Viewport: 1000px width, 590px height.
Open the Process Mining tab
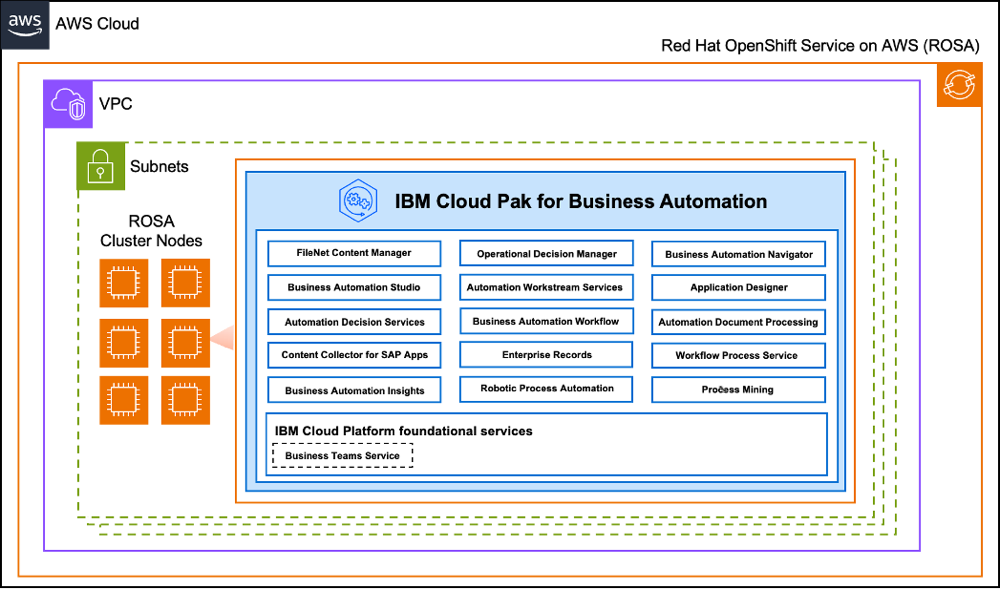coord(738,389)
